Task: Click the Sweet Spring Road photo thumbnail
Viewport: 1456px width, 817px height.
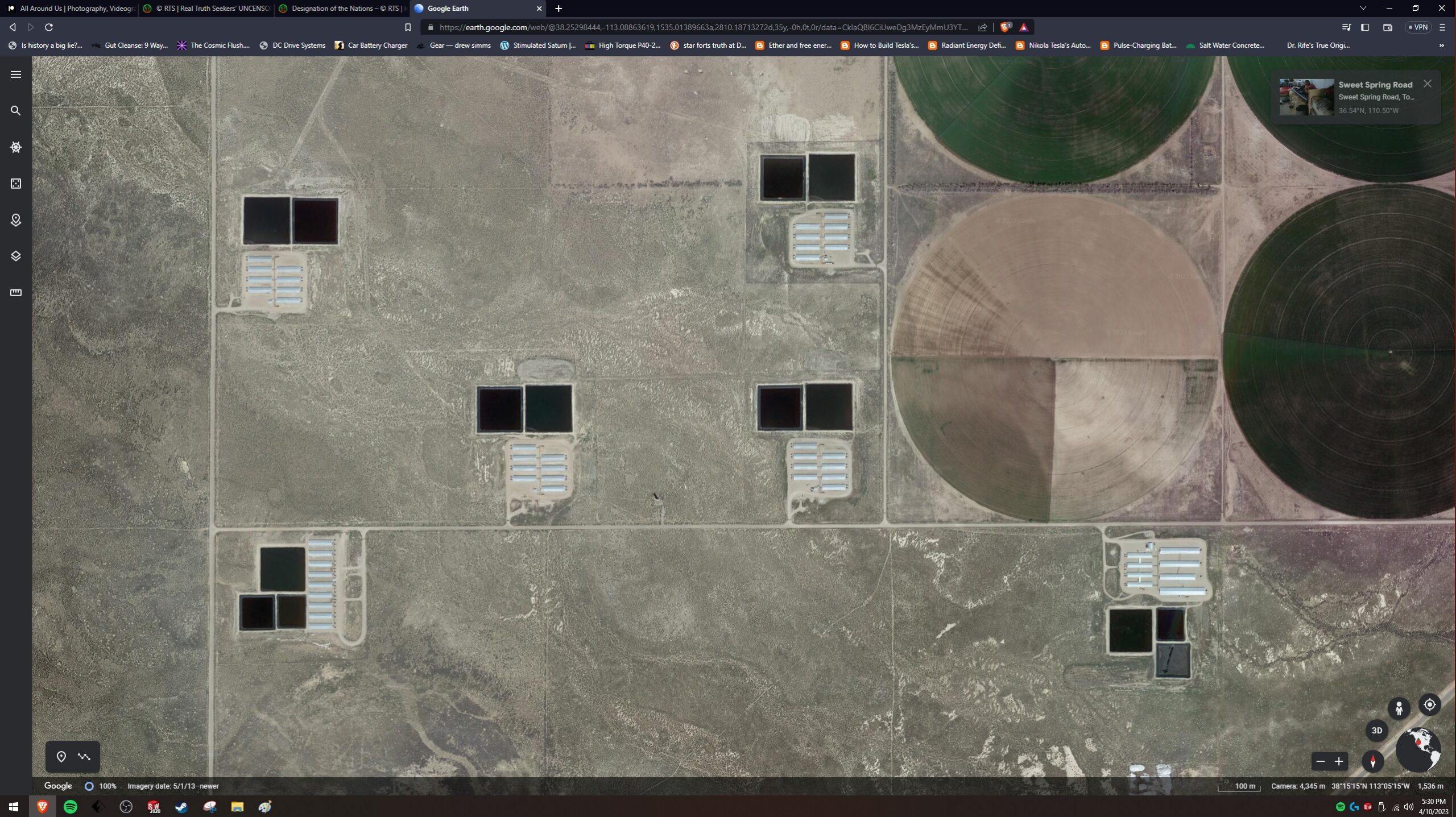Action: (x=1306, y=97)
